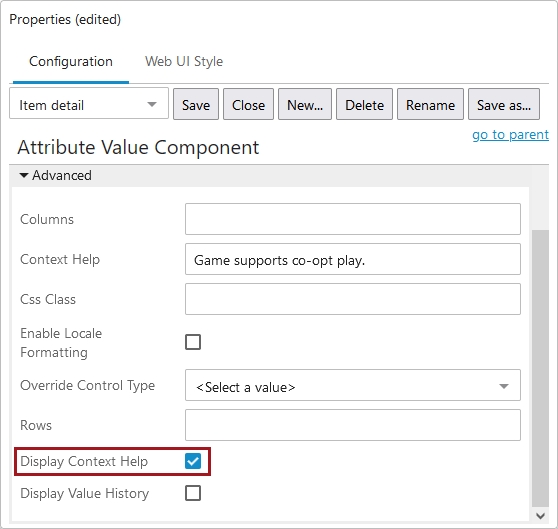558x529 pixels.
Task: Uncheck Display Context Help checkbox
Action: pos(193,461)
